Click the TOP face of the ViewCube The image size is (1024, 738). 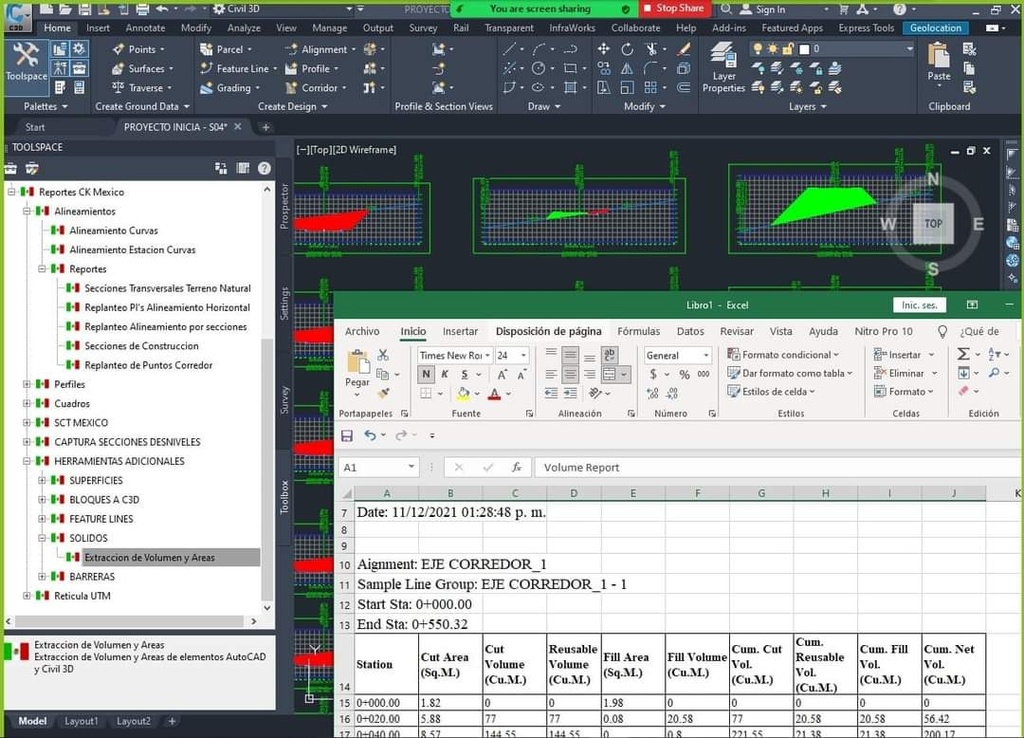point(933,223)
